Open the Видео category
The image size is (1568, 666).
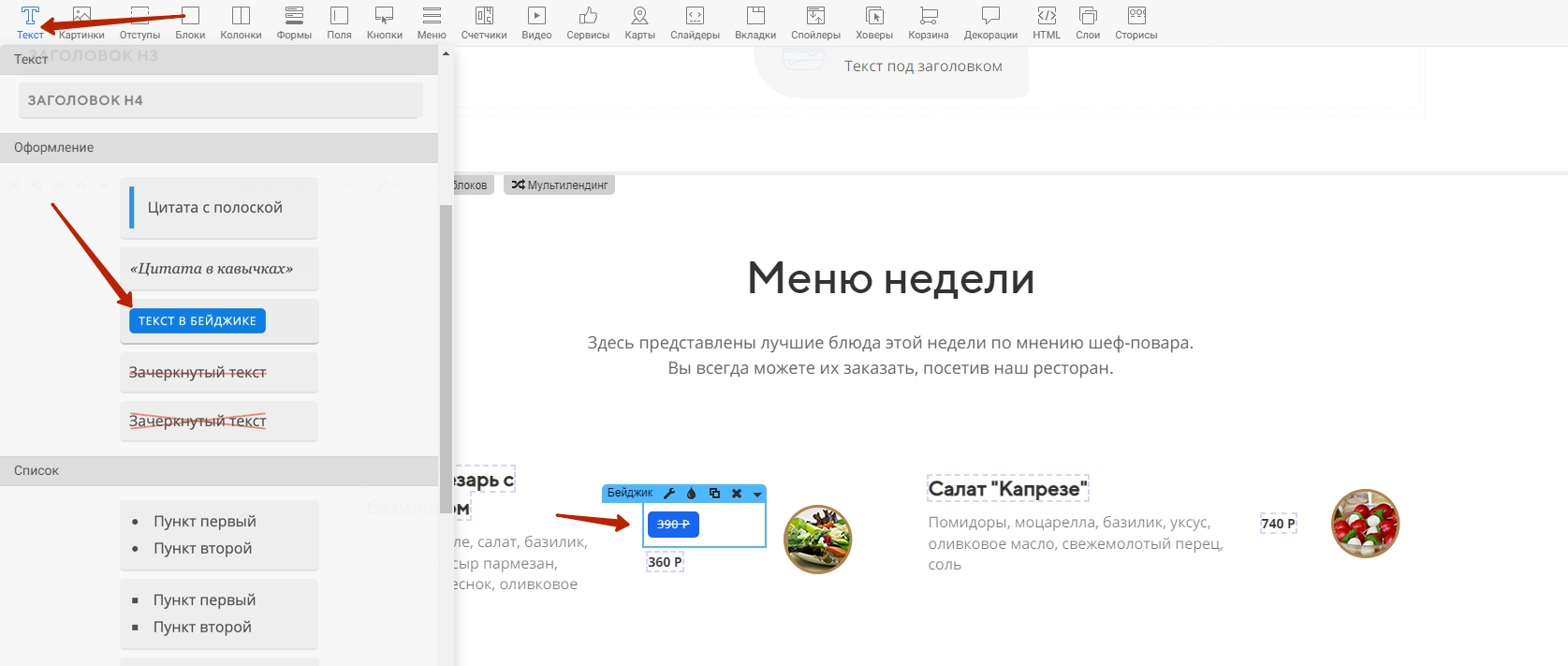click(x=536, y=23)
